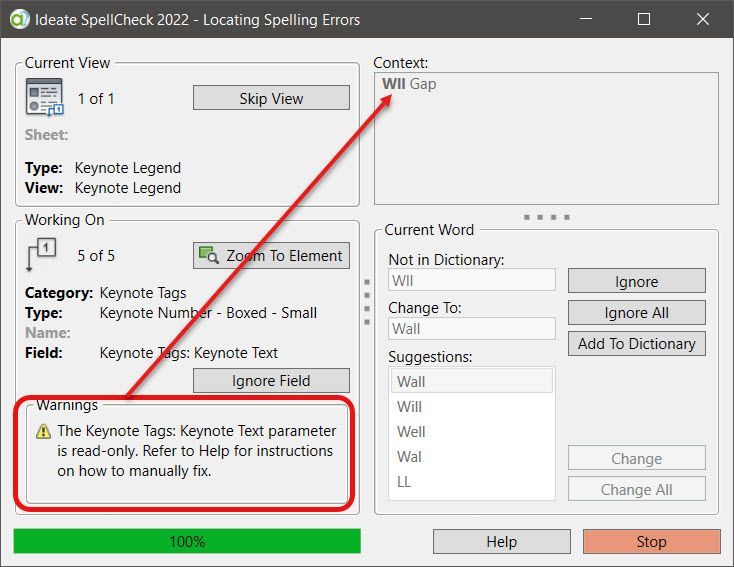Click the Change To text field
This screenshot has height=567, width=734.
click(x=472, y=329)
